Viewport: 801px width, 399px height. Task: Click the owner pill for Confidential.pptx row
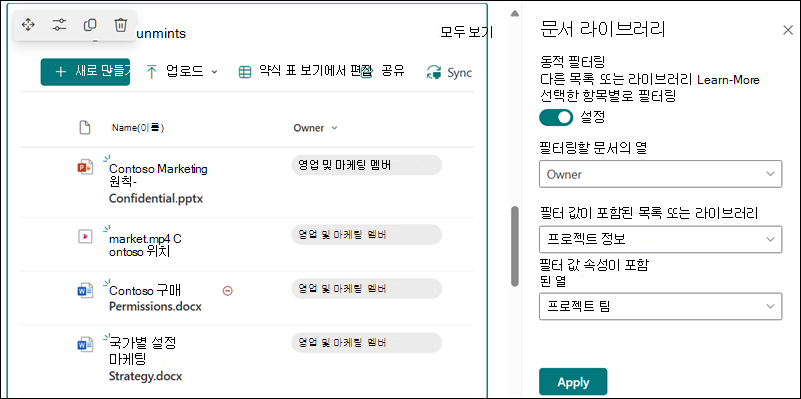(x=366, y=165)
